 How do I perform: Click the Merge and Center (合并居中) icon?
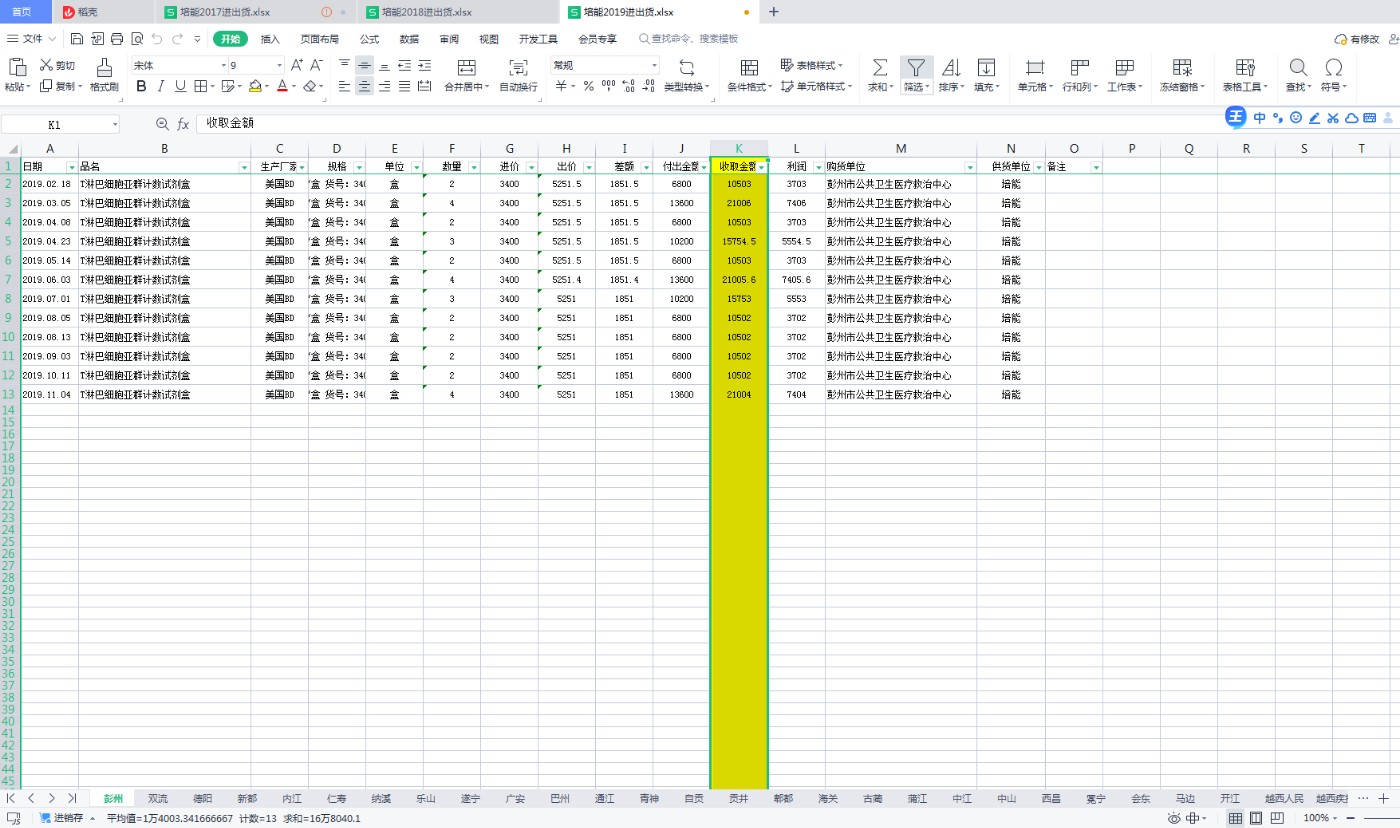466,68
